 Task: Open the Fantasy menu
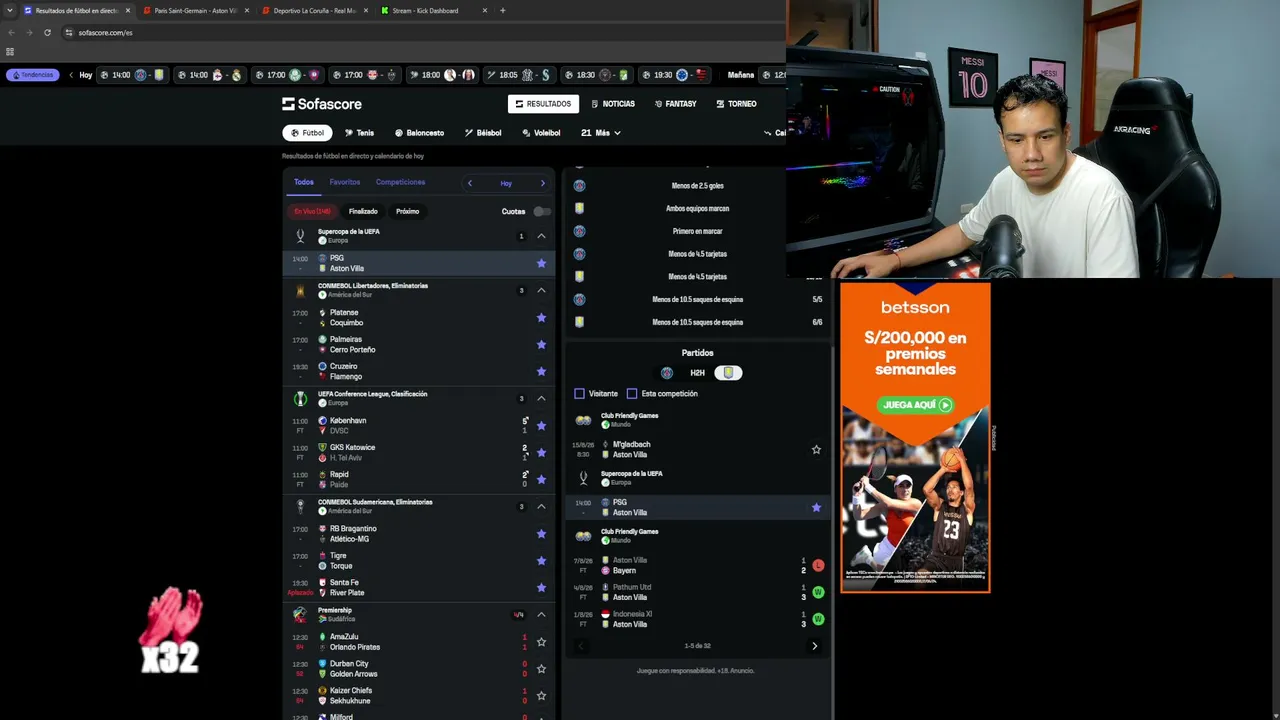point(675,104)
